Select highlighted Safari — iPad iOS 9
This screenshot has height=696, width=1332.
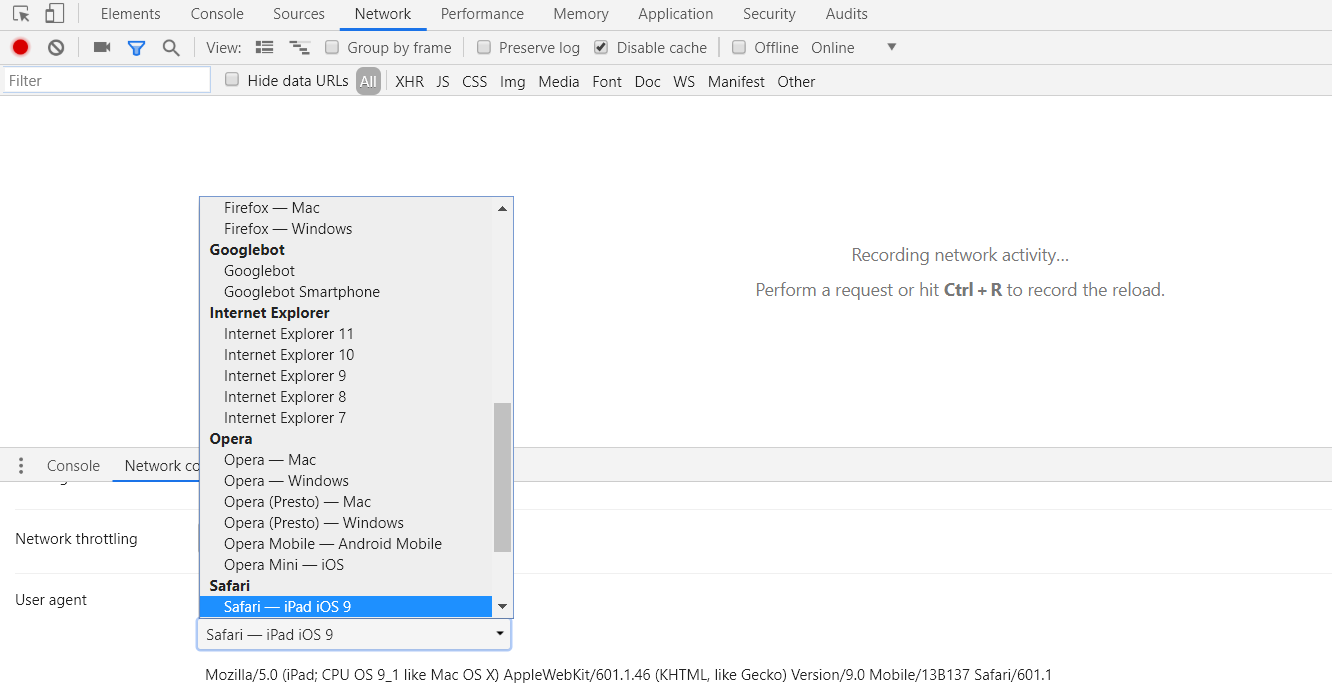[x=346, y=607]
